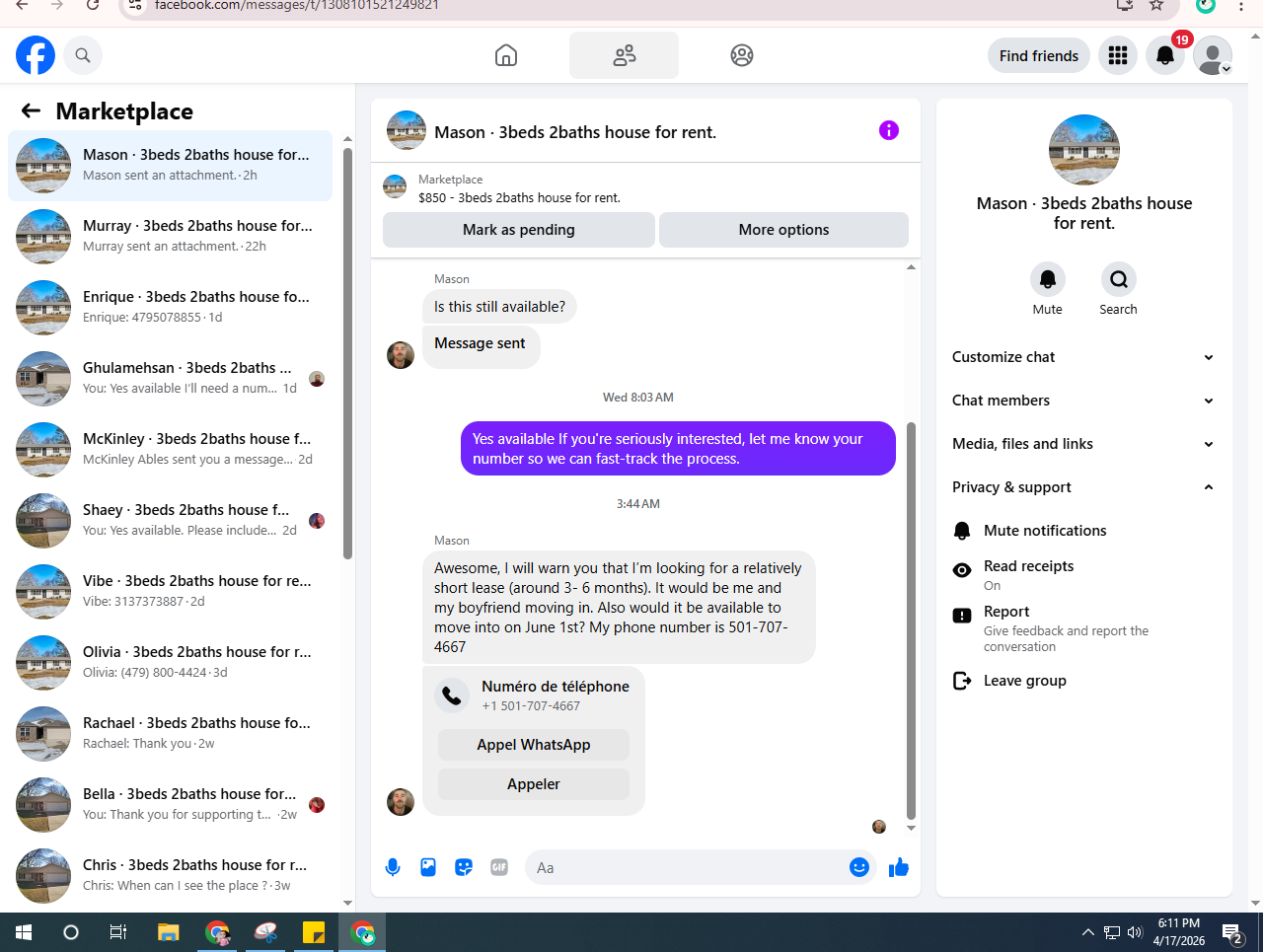
Task: Open Chris conversation in list
Action: pos(170,875)
